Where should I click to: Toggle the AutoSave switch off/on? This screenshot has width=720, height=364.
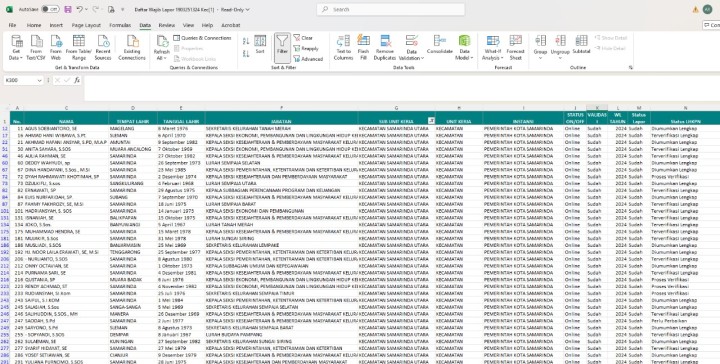pyautogui.click(x=50, y=9)
